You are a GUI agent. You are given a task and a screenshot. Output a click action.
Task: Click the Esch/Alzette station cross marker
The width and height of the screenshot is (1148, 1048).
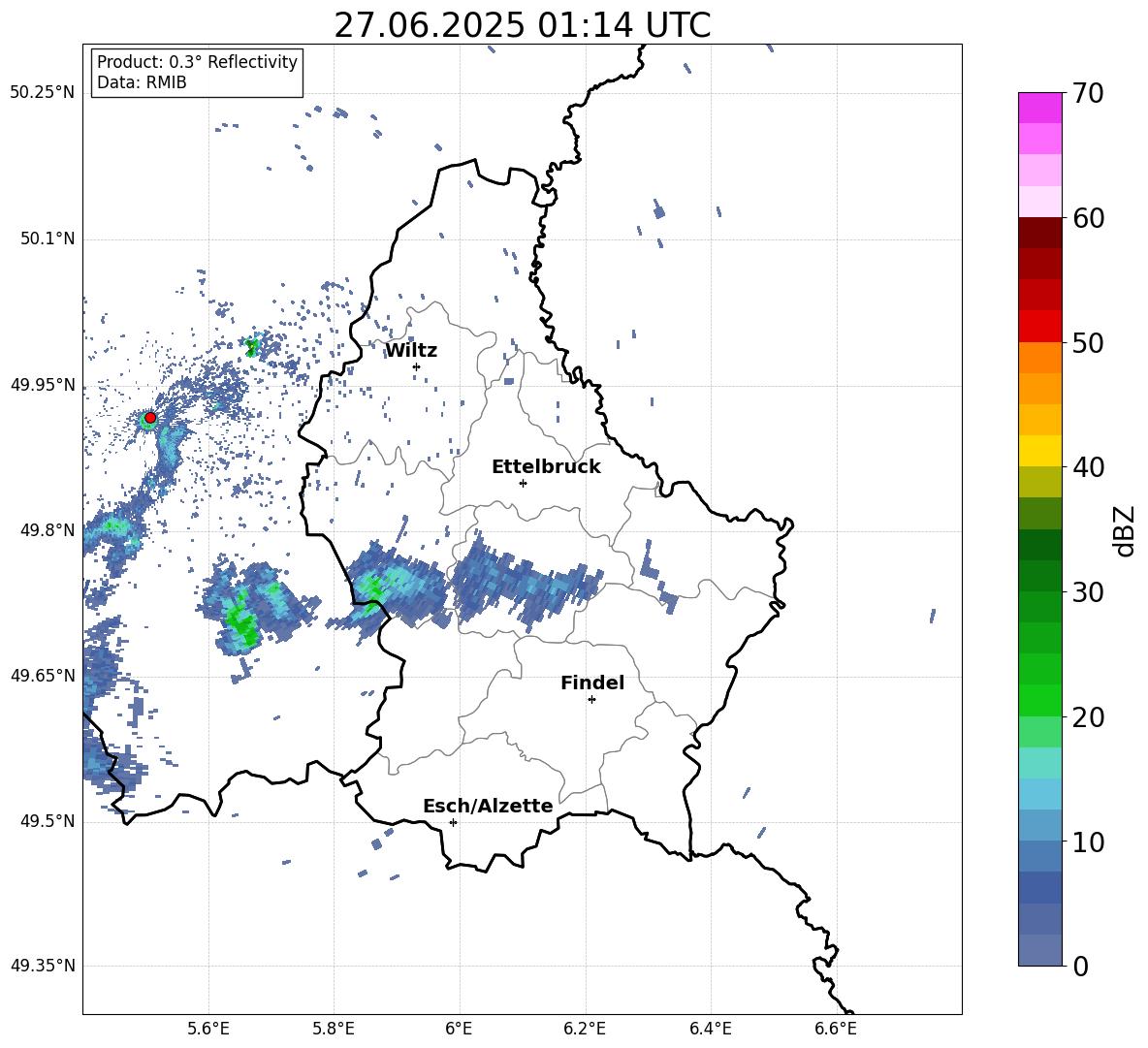tap(453, 822)
